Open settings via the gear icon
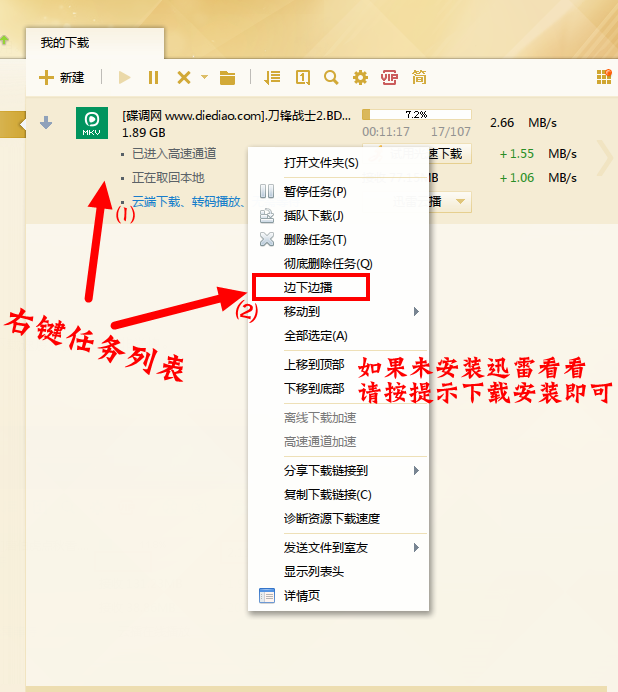This screenshot has height=692, width=618. click(360, 77)
